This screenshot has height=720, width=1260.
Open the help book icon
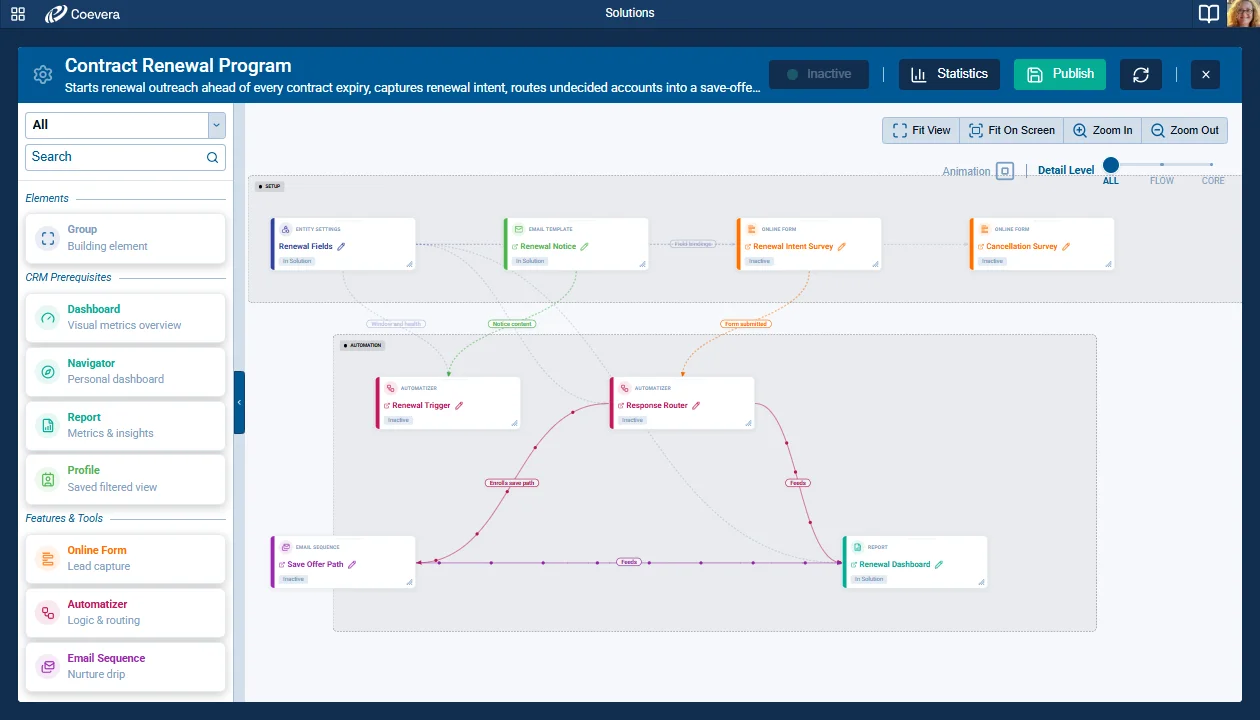click(x=1209, y=13)
